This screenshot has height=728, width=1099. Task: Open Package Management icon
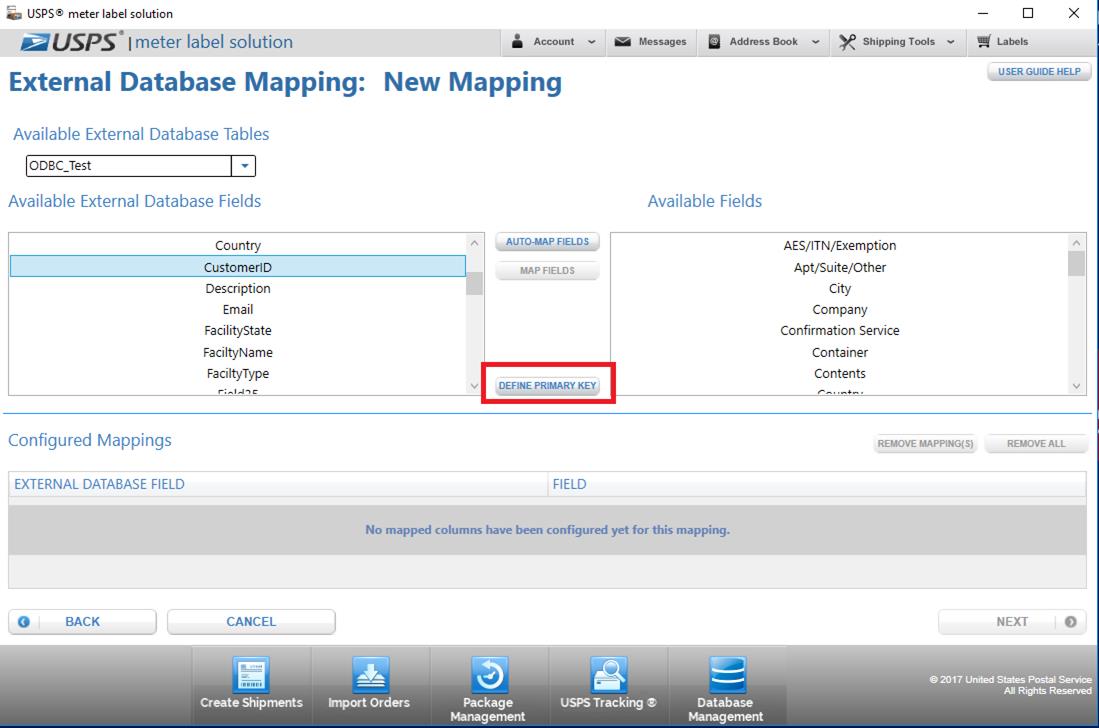pos(489,675)
